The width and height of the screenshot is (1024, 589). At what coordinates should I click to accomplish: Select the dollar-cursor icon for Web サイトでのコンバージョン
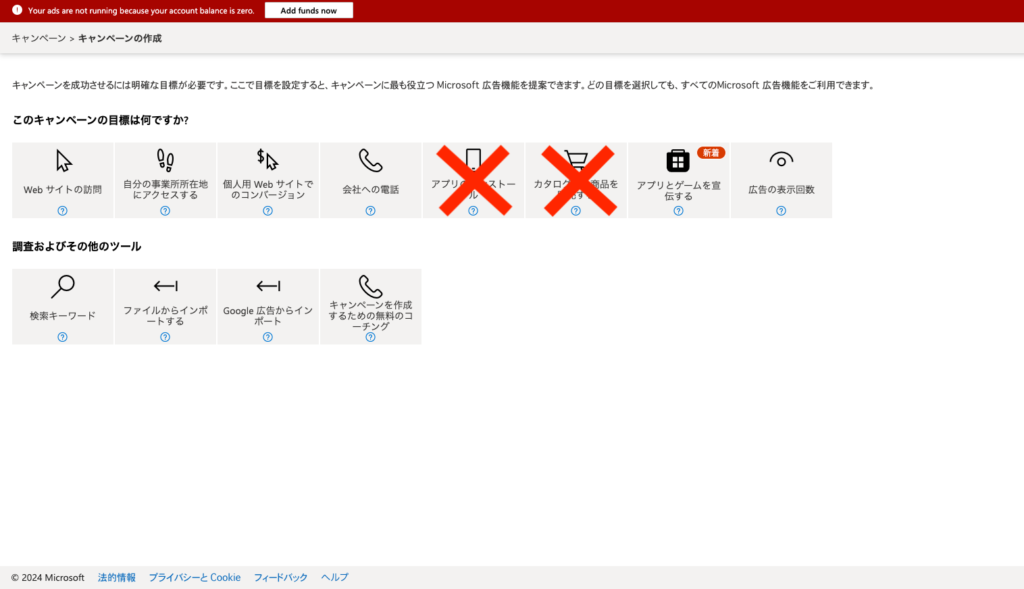[x=268, y=159]
